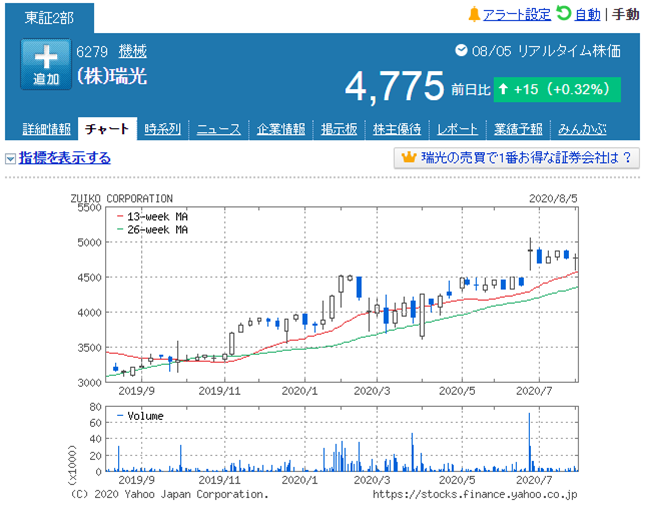Select 手動 update mode

tap(625, 15)
